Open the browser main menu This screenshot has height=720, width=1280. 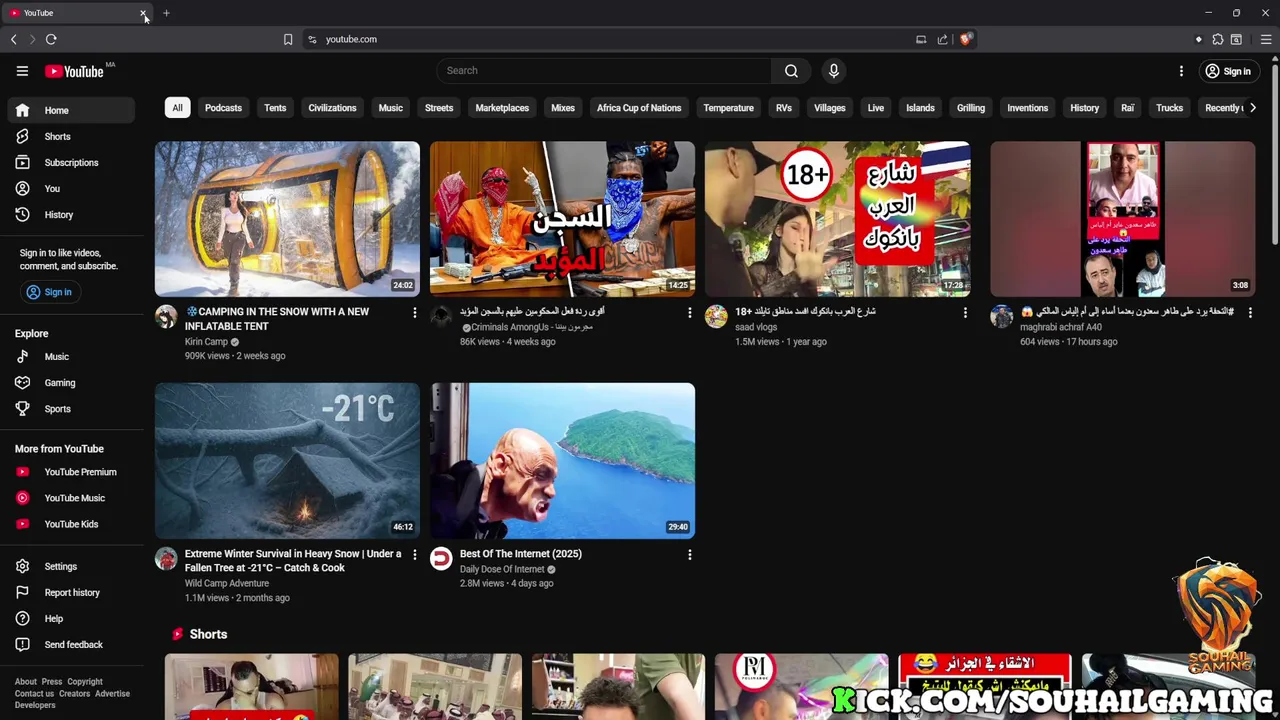pos(1266,39)
